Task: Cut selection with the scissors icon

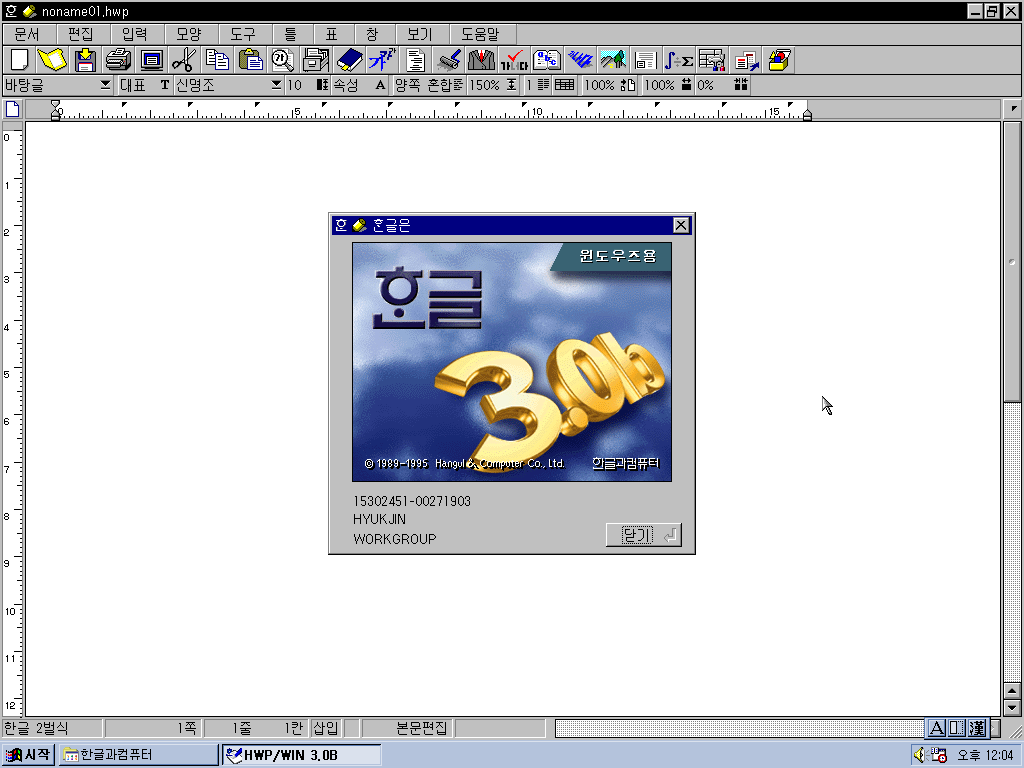Action: click(184, 60)
